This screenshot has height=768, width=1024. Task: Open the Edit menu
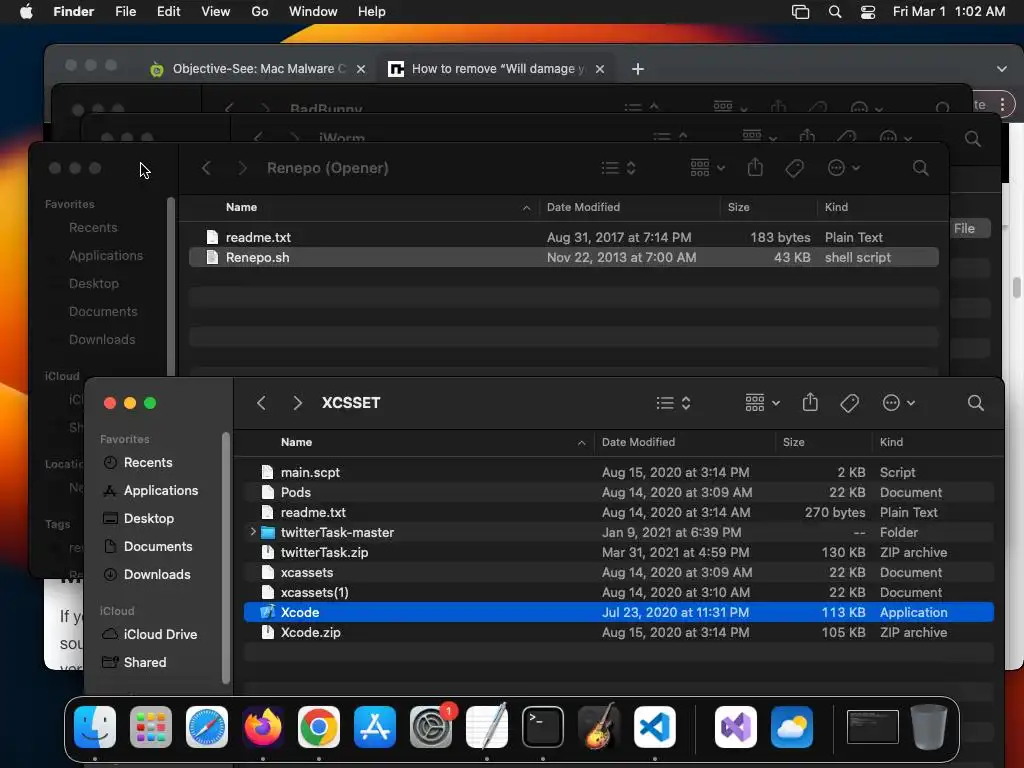coord(168,11)
